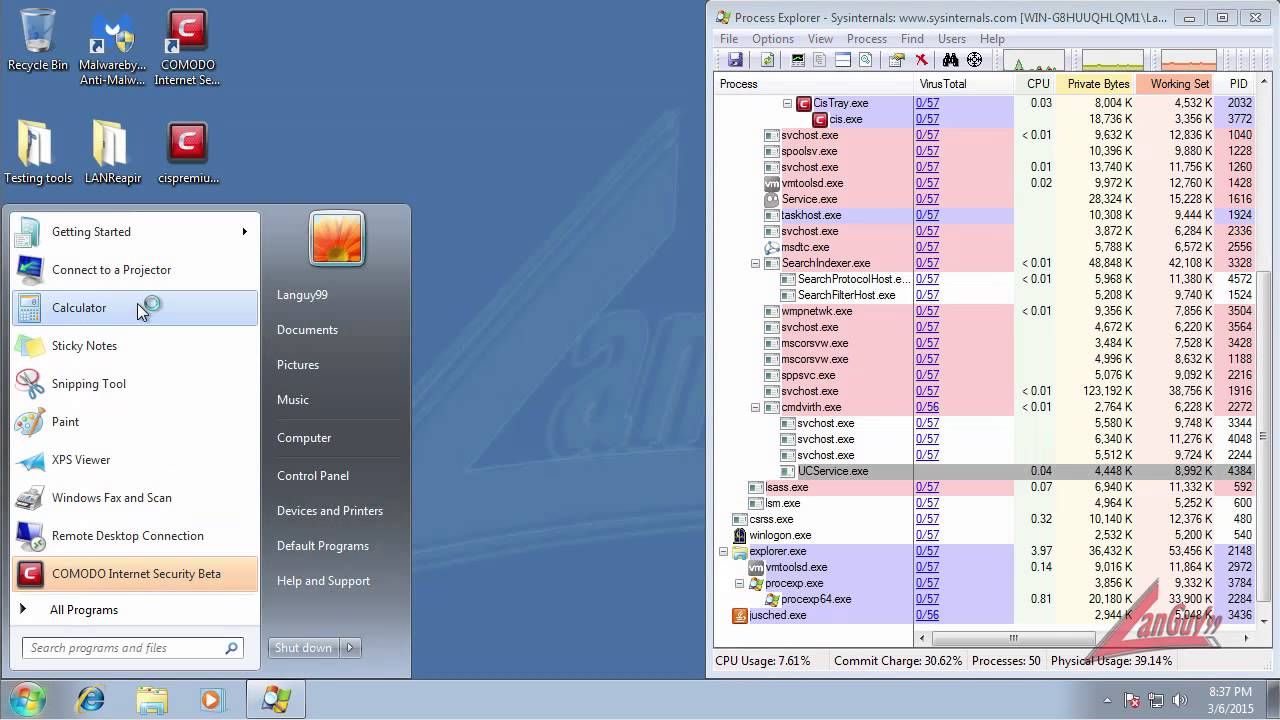Select the LANReapir folder on desktop
This screenshot has height=720, width=1280.
pyautogui.click(x=112, y=153)
